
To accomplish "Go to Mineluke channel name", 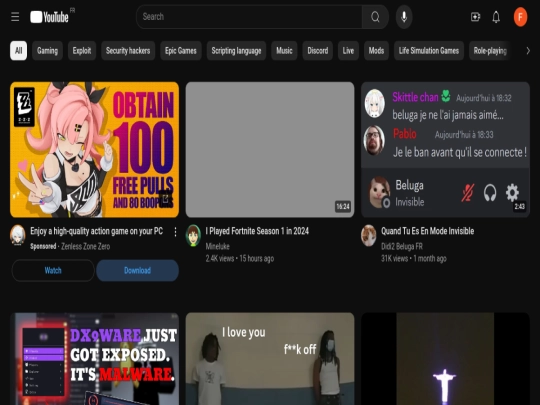I will pyautogui.click(x=217, y=246).
